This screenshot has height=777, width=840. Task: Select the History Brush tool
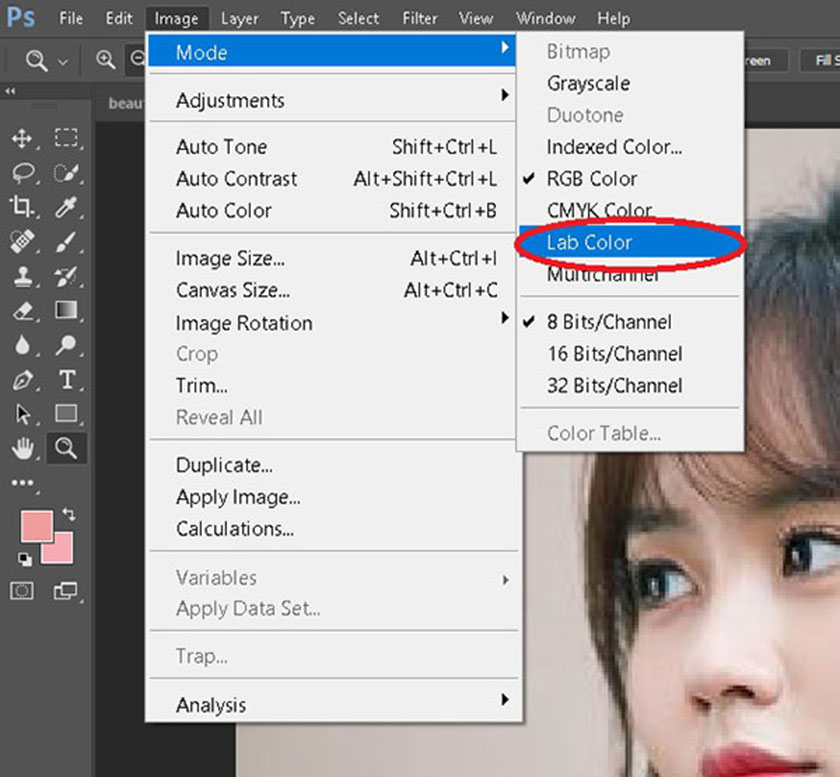pyautogui.click(x=66, y=277)
